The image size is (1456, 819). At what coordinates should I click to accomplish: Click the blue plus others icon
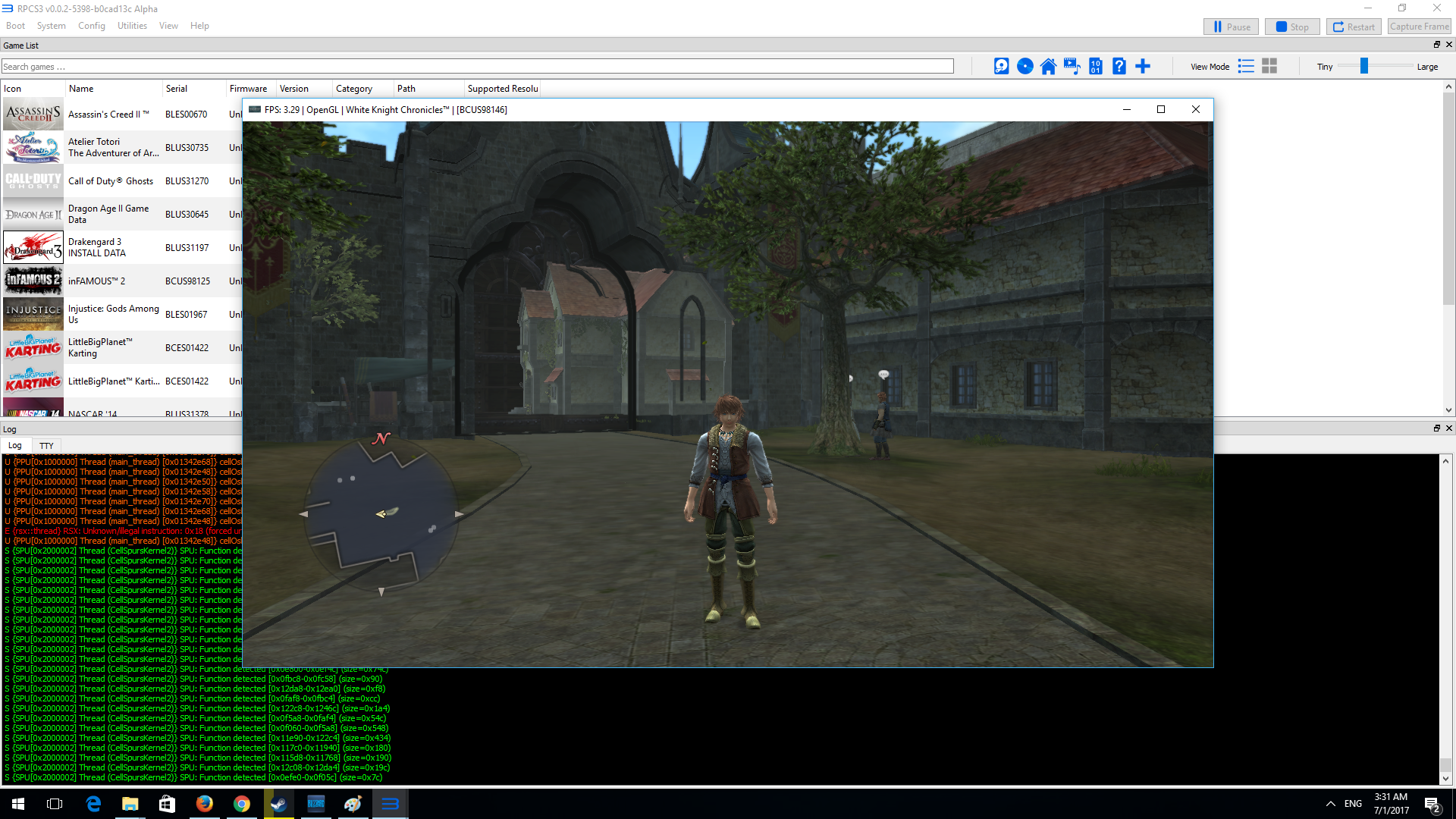coord(1143,67)
